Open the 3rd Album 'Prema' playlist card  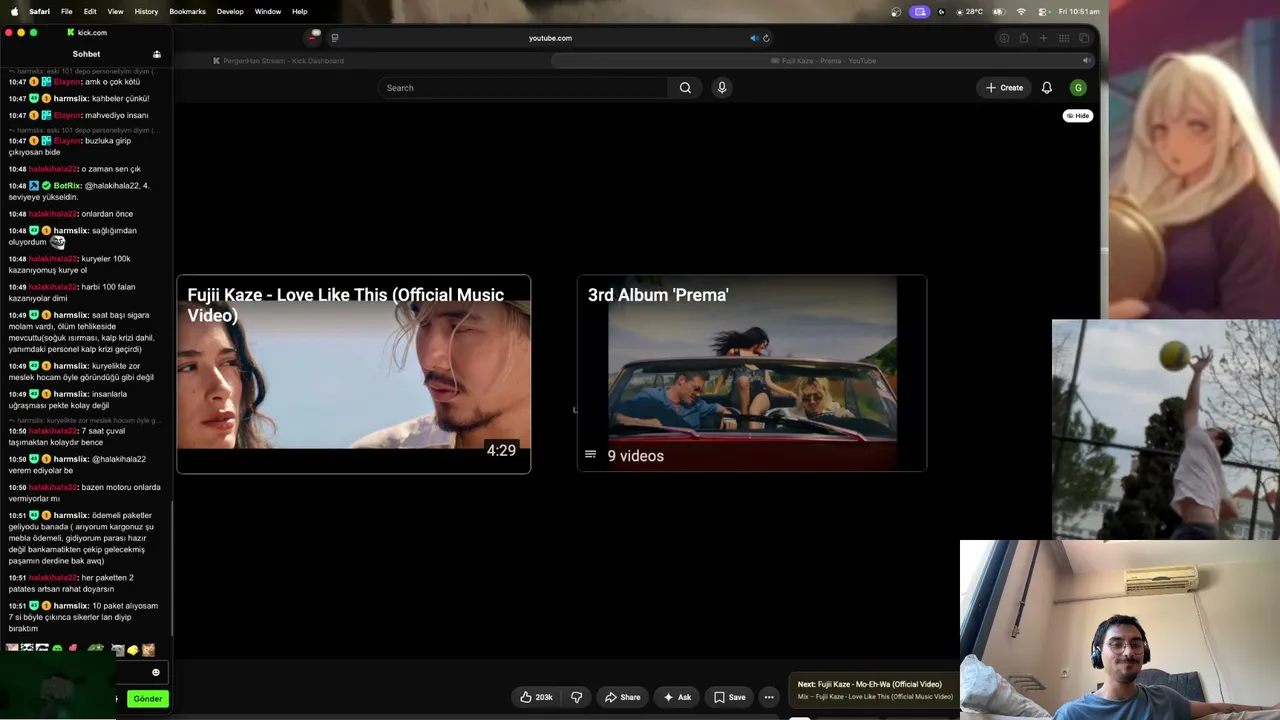752,374
